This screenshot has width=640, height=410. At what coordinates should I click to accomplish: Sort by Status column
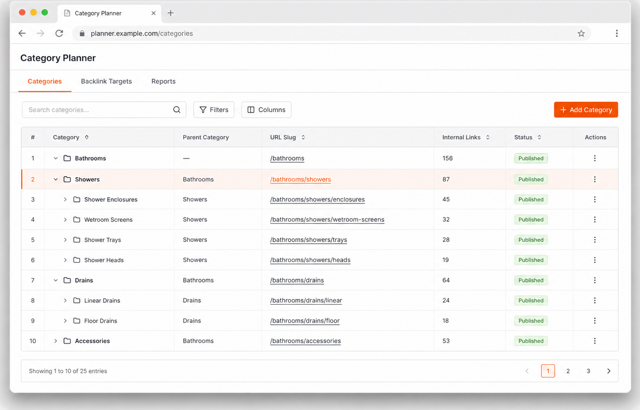pyautogui.click(x=540, y=137)
